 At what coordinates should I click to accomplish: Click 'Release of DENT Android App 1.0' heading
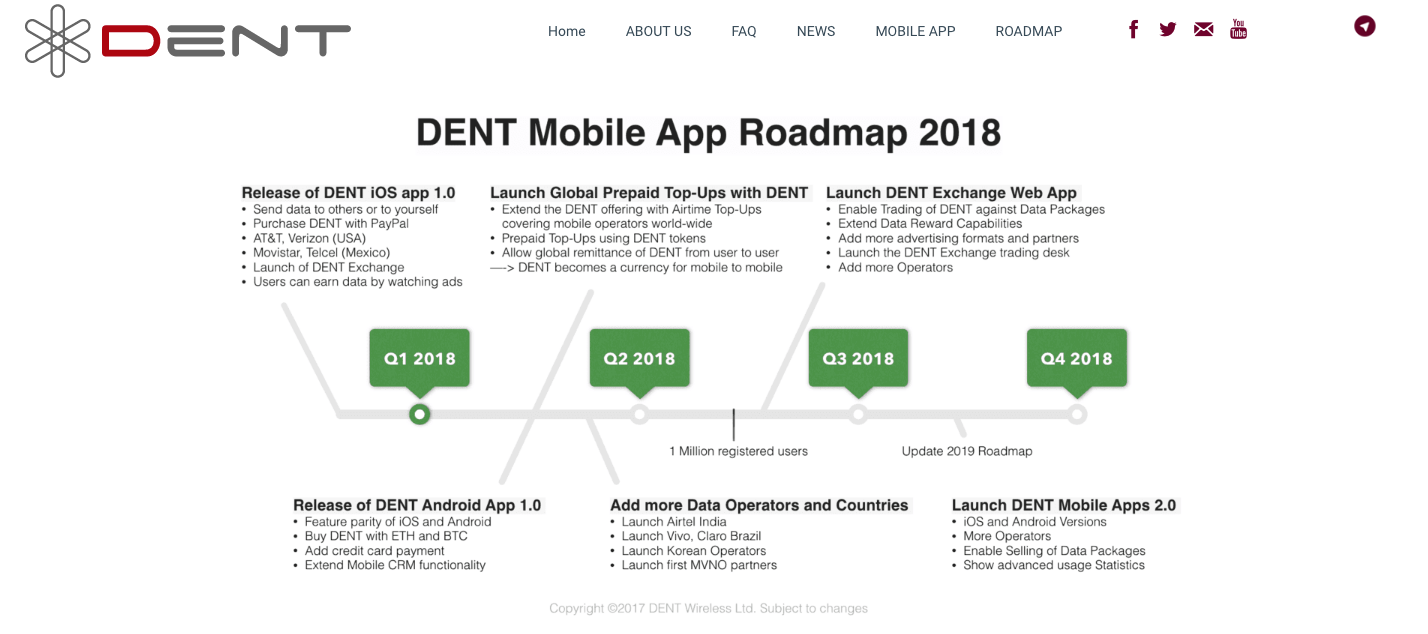pos(417,505)
